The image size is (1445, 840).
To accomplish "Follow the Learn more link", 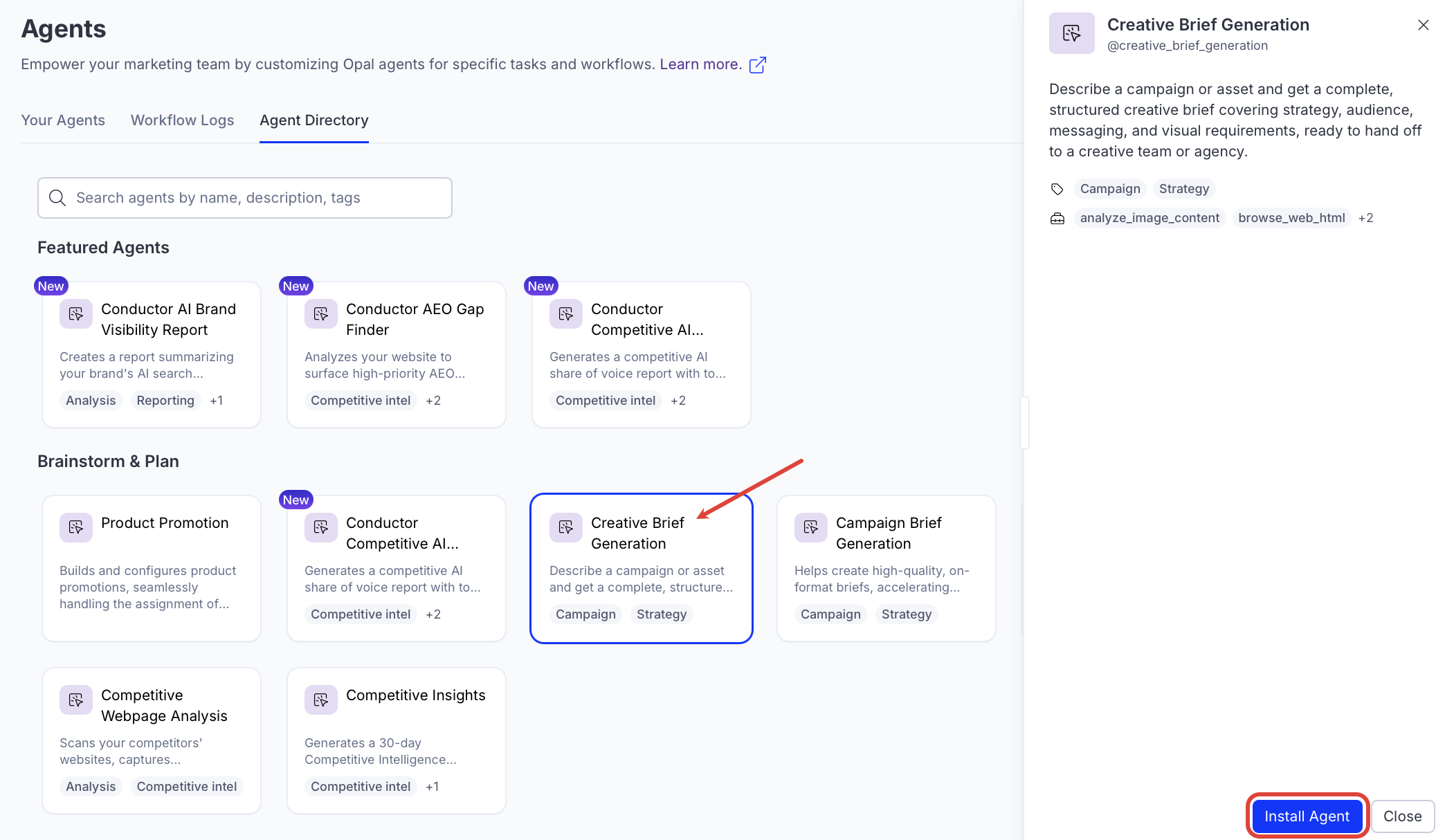I will [x=700, y=64].
